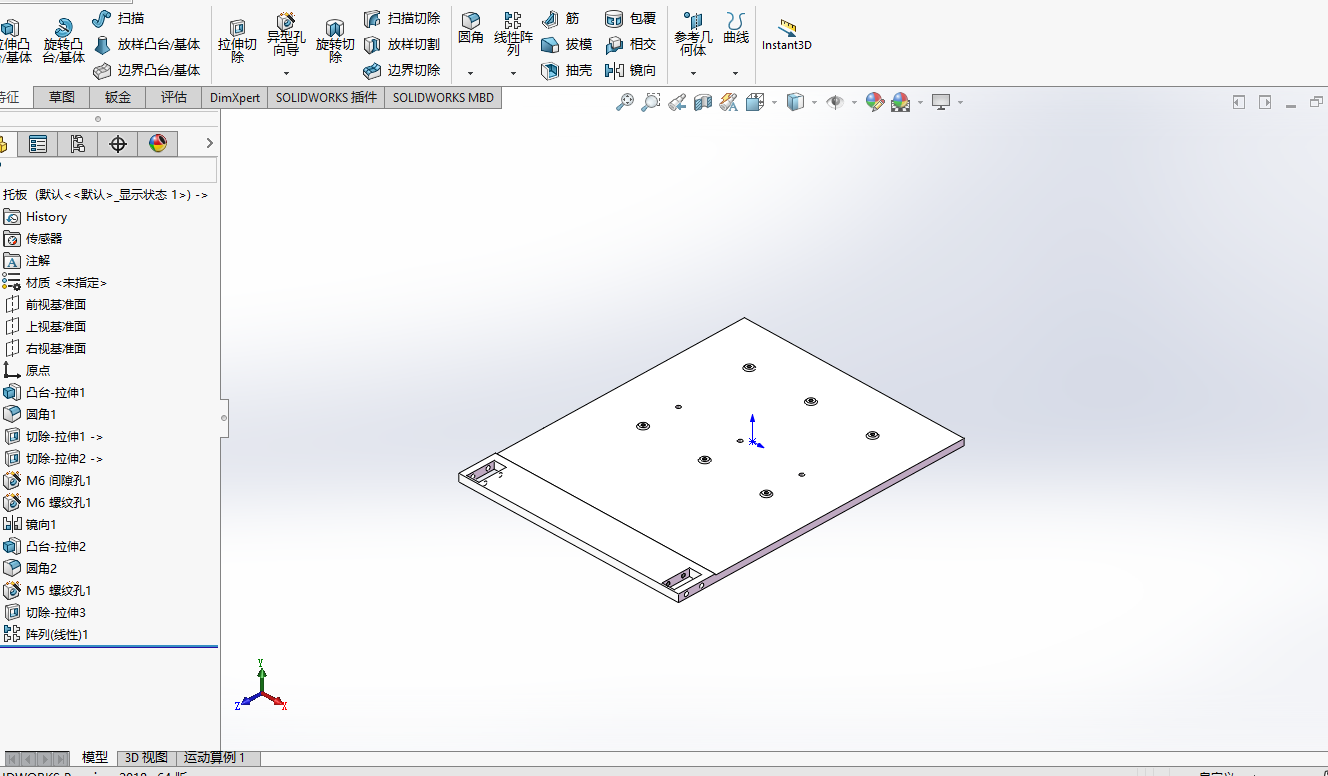Open the View Orientation dropdown arrow
1328x776 pixels.
774,102
